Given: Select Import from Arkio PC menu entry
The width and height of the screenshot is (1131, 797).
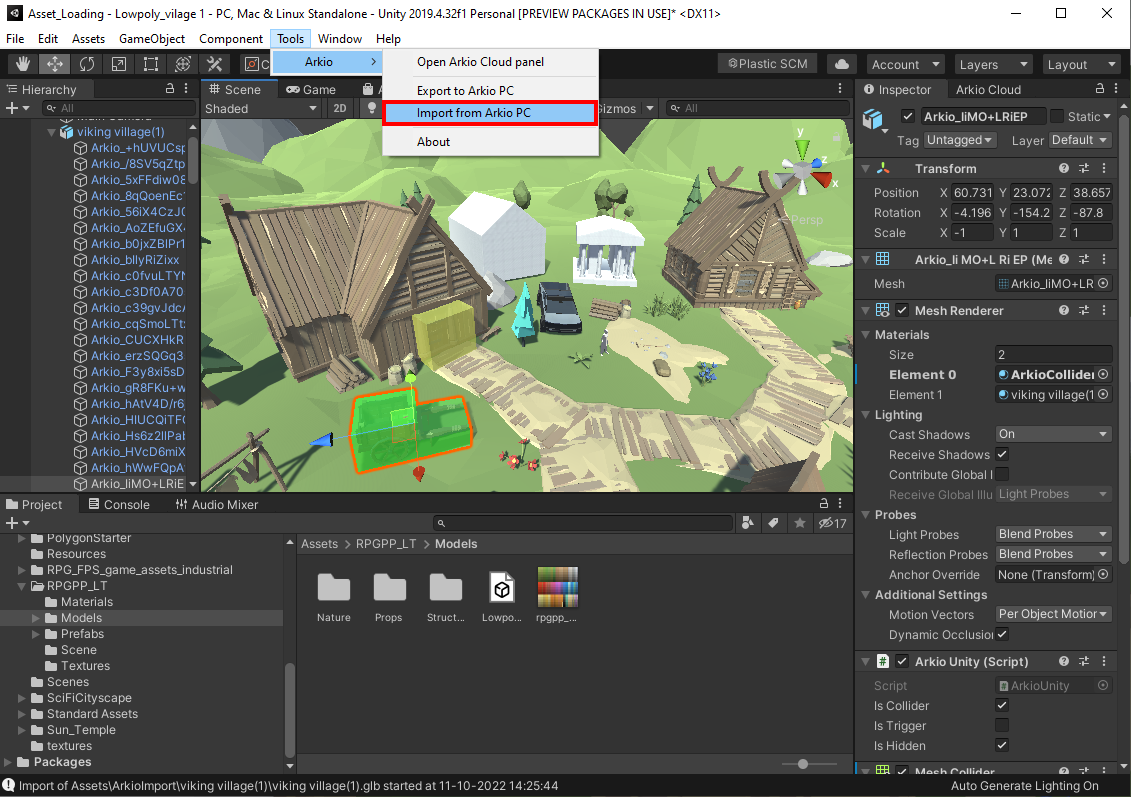Looking at the screenshot, I should (490, 113).
